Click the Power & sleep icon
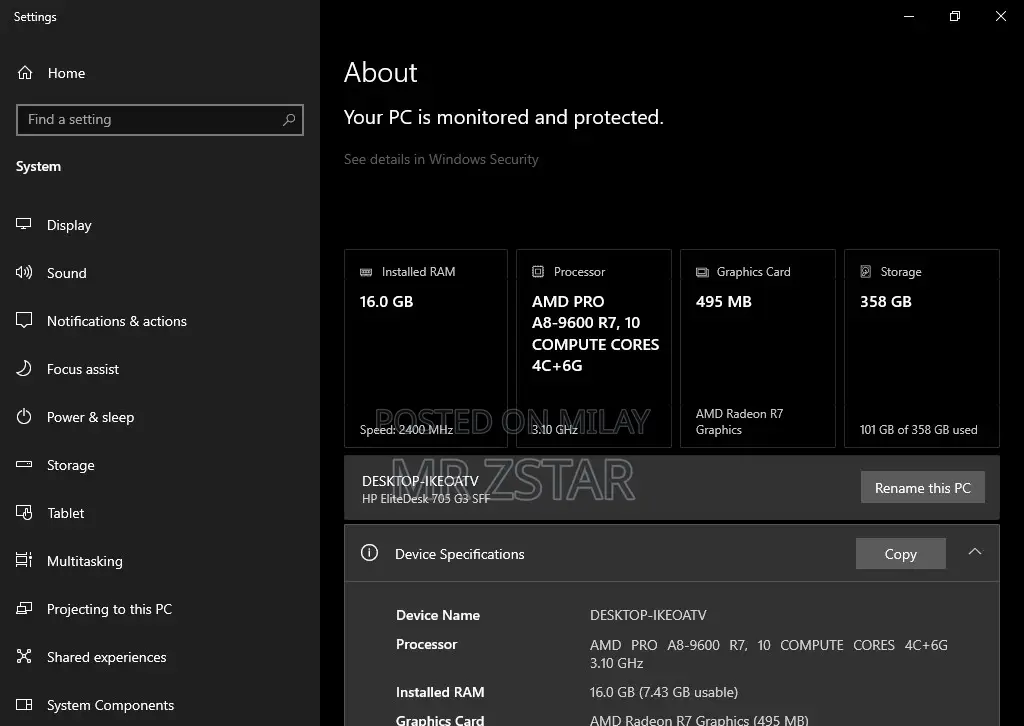Viewport: 1024px width, 726px height. click(x=25, y=417)
